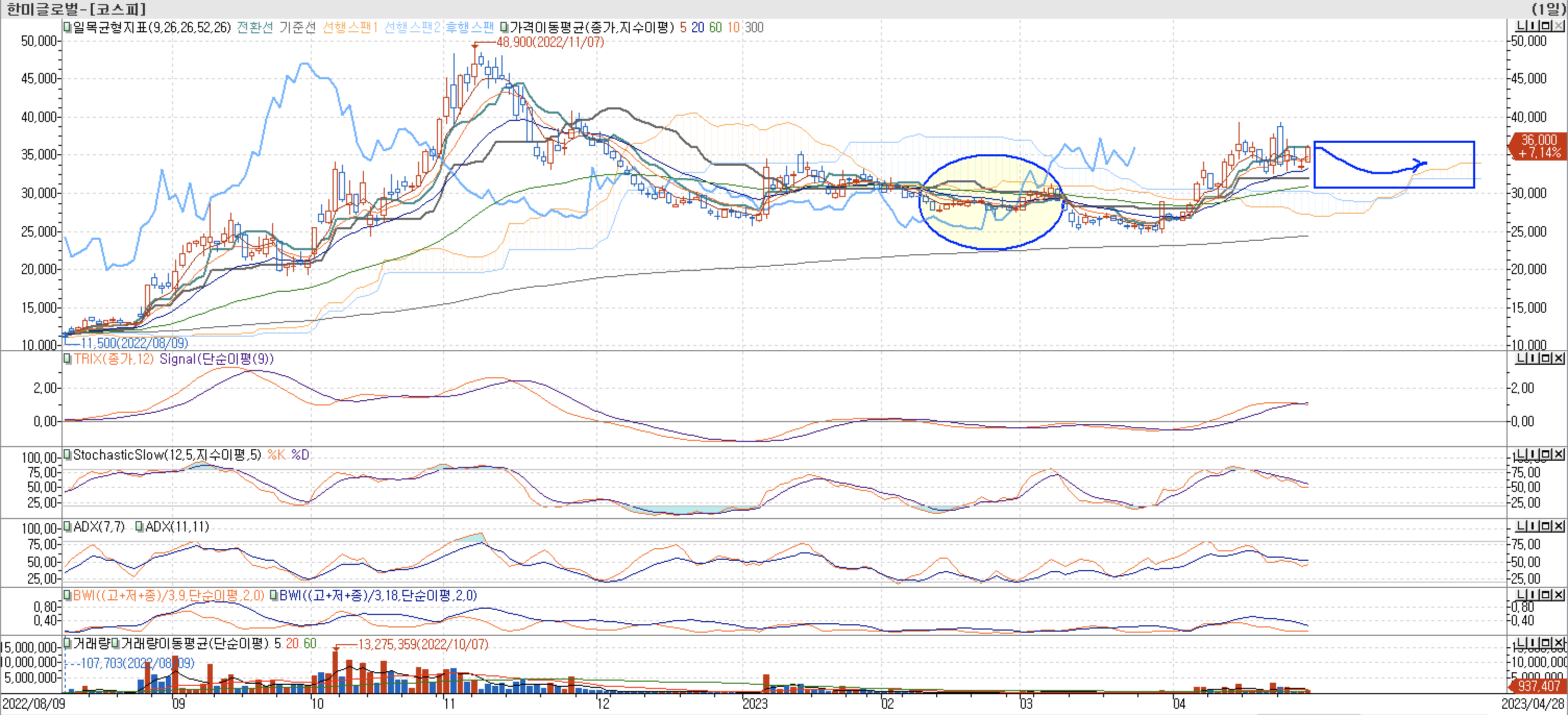Click the I button in TRIX panel
Screen dimensions: 1568x715
1533,359
